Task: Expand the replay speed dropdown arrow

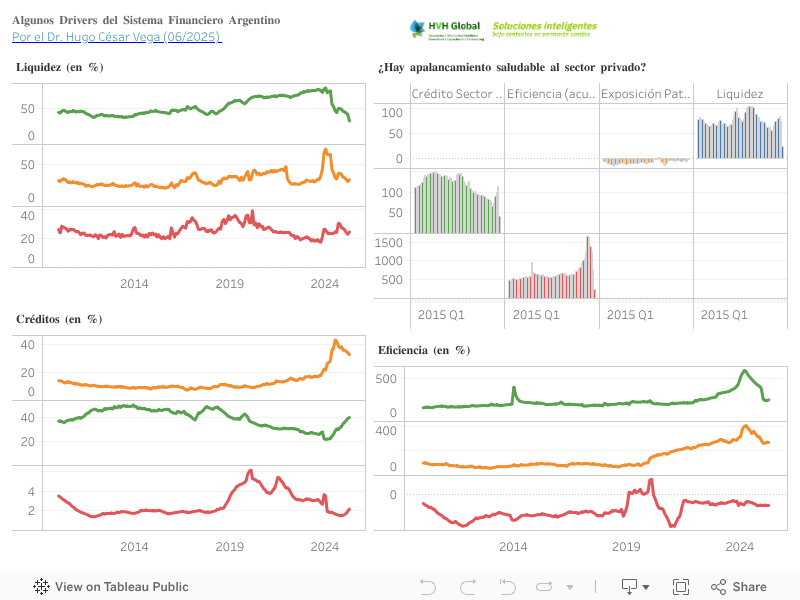Action: (x=570, y=587)
